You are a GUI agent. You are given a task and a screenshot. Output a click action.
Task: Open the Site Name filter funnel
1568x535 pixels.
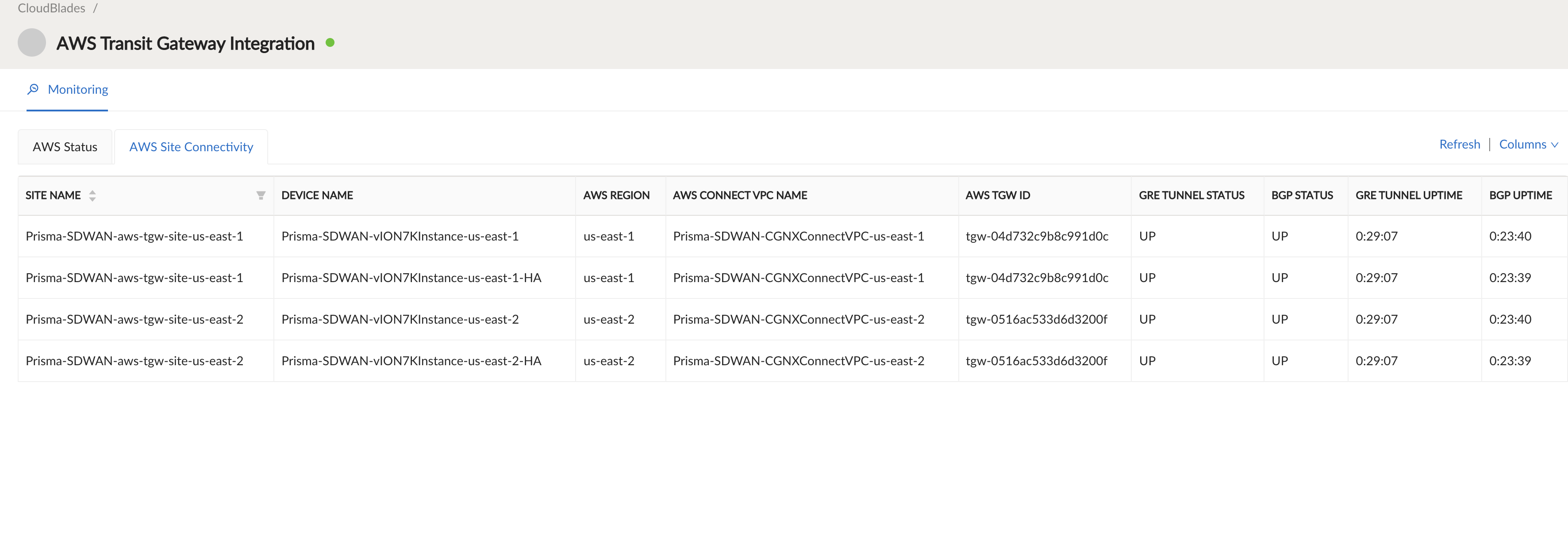261,196
